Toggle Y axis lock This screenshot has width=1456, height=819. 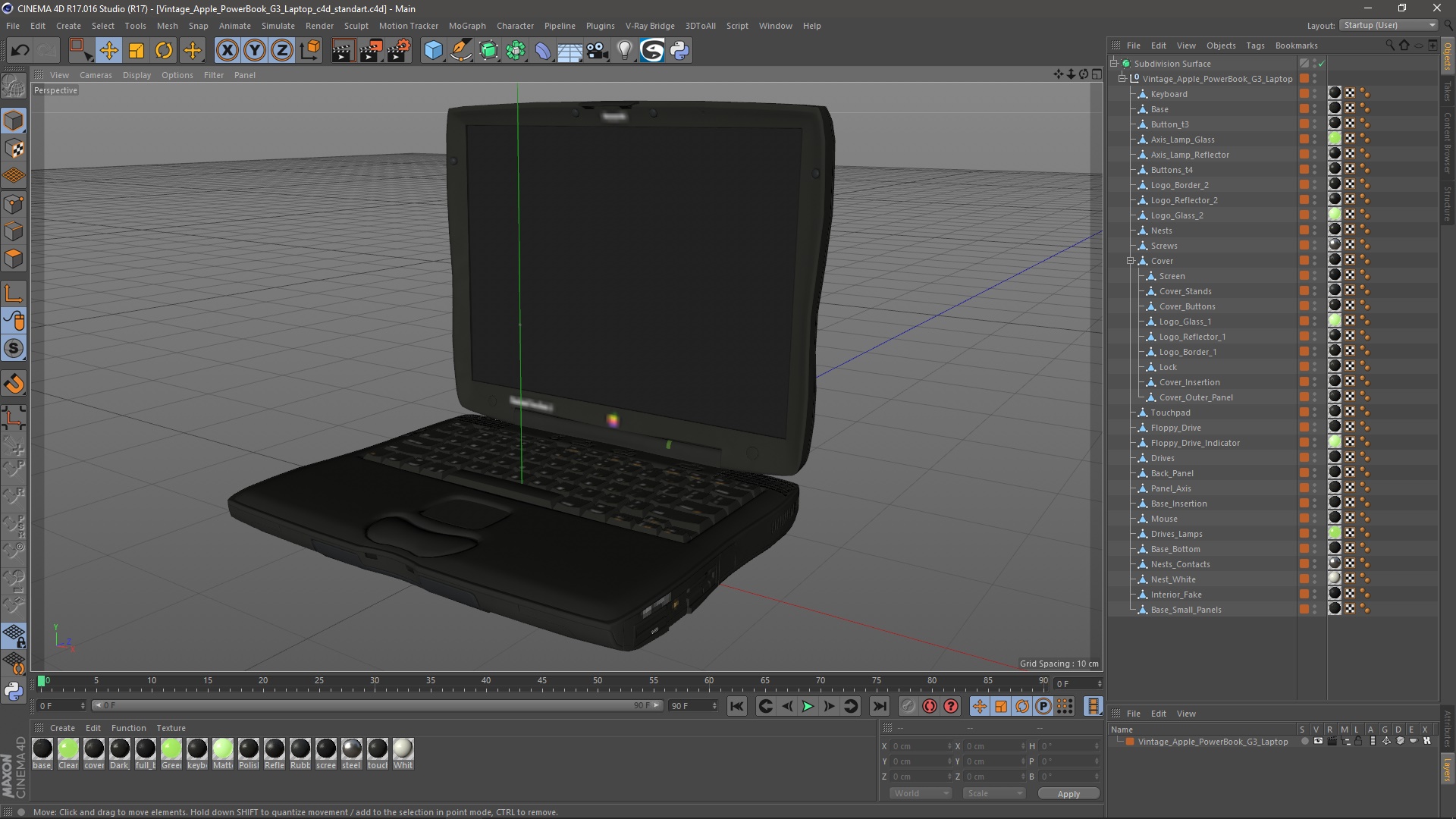click(x=255, y=51)
